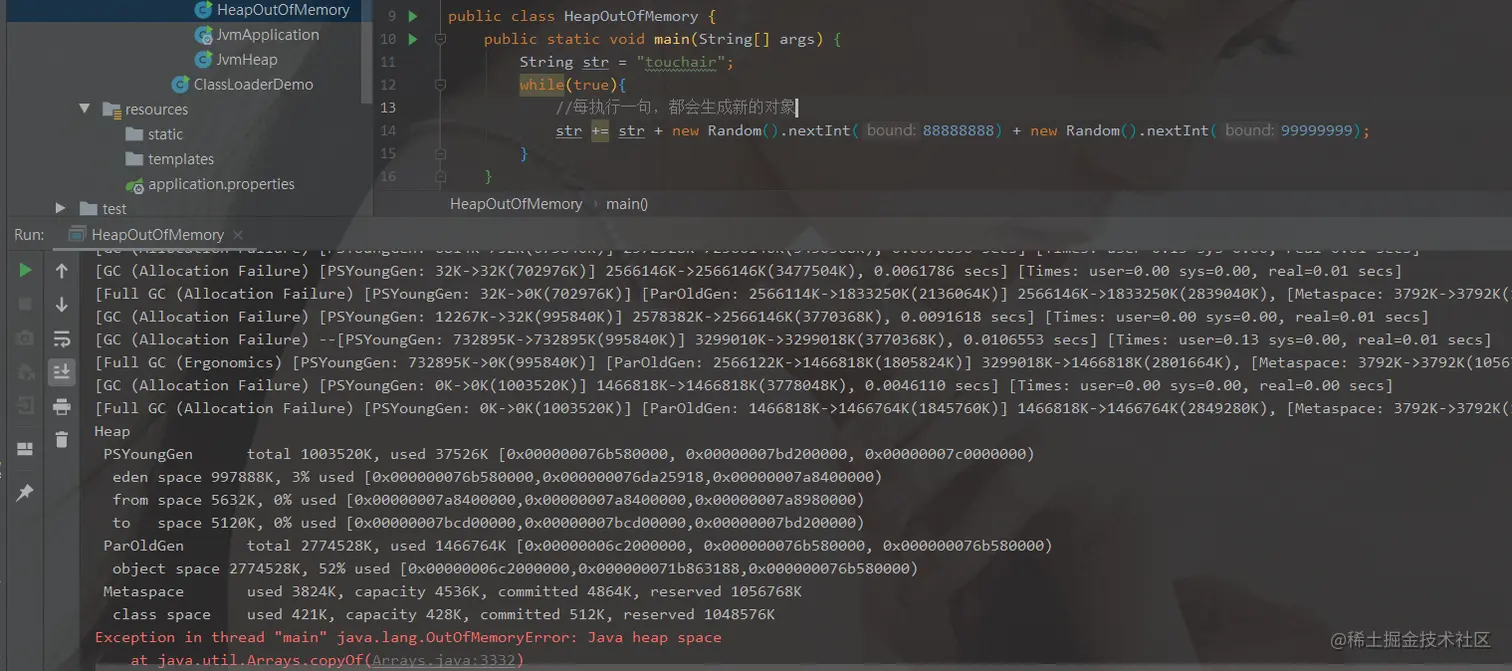Toggle Scroll to End in console
The width and height of the screenshot is (1512, 671).
pyautogui.click(x=62, y=372)
